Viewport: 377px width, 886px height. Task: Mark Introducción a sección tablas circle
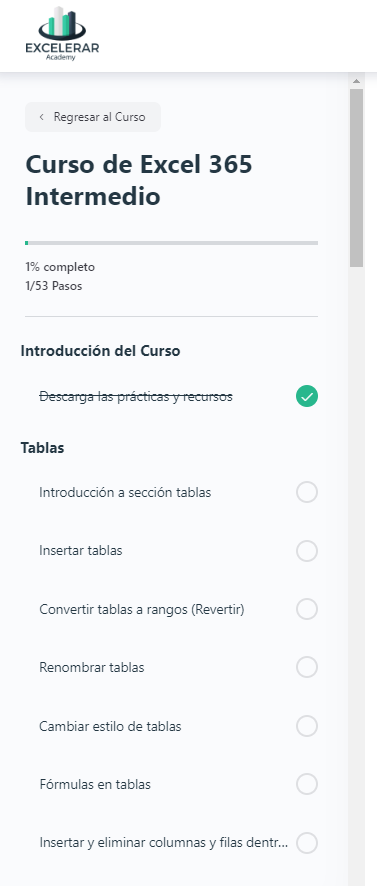(307, 493)
